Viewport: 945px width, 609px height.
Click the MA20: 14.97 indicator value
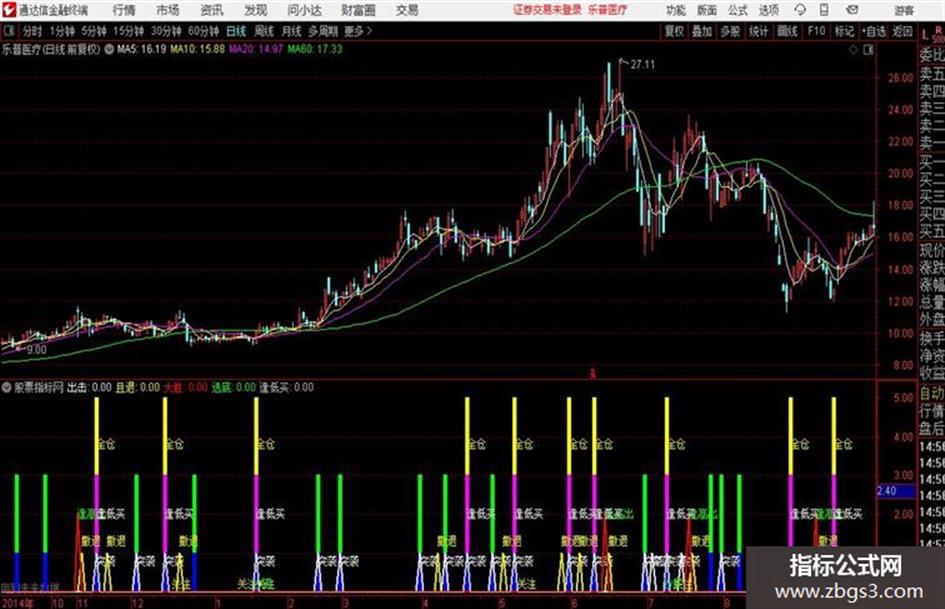(256, 49)
